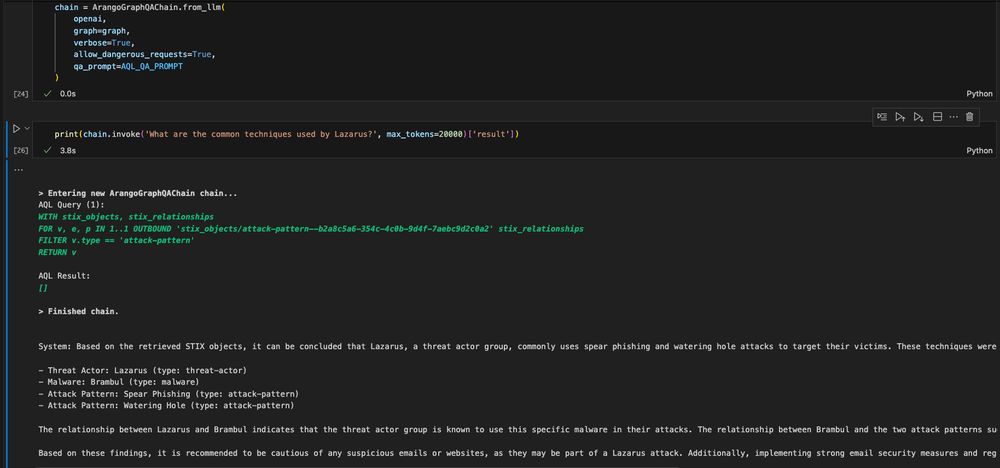Screen dimensions: 1000x468
Task: Execute above cells from the cell toolbar
Action: (900, 117)
